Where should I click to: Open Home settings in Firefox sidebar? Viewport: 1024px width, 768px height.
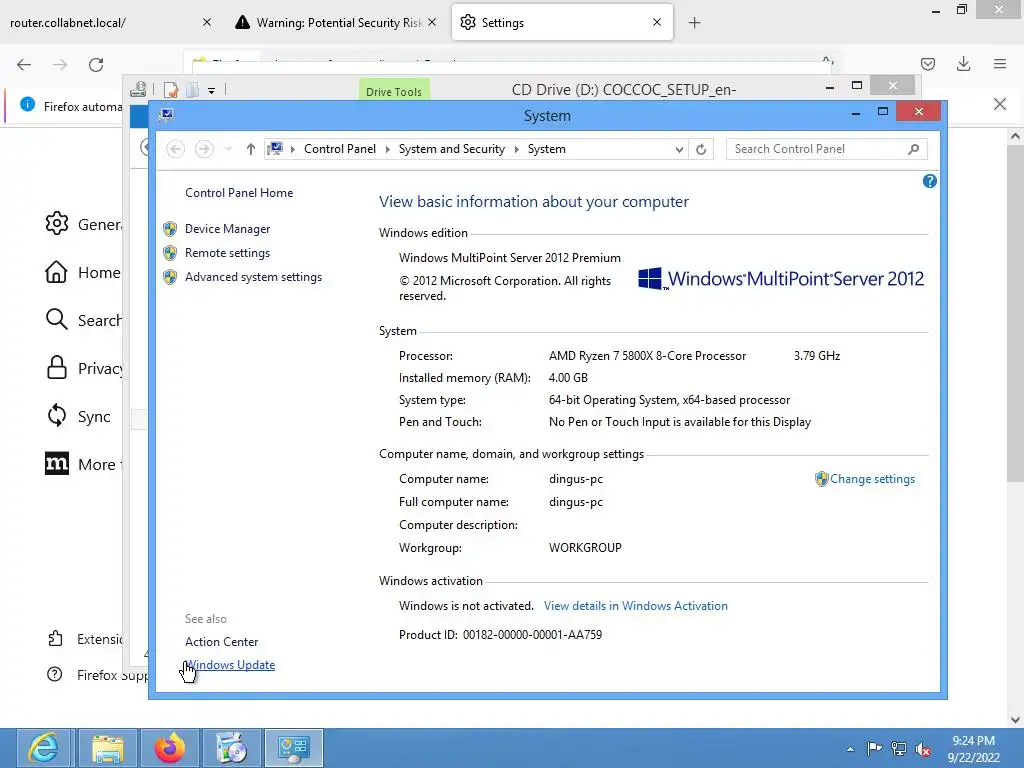[83, 272]
